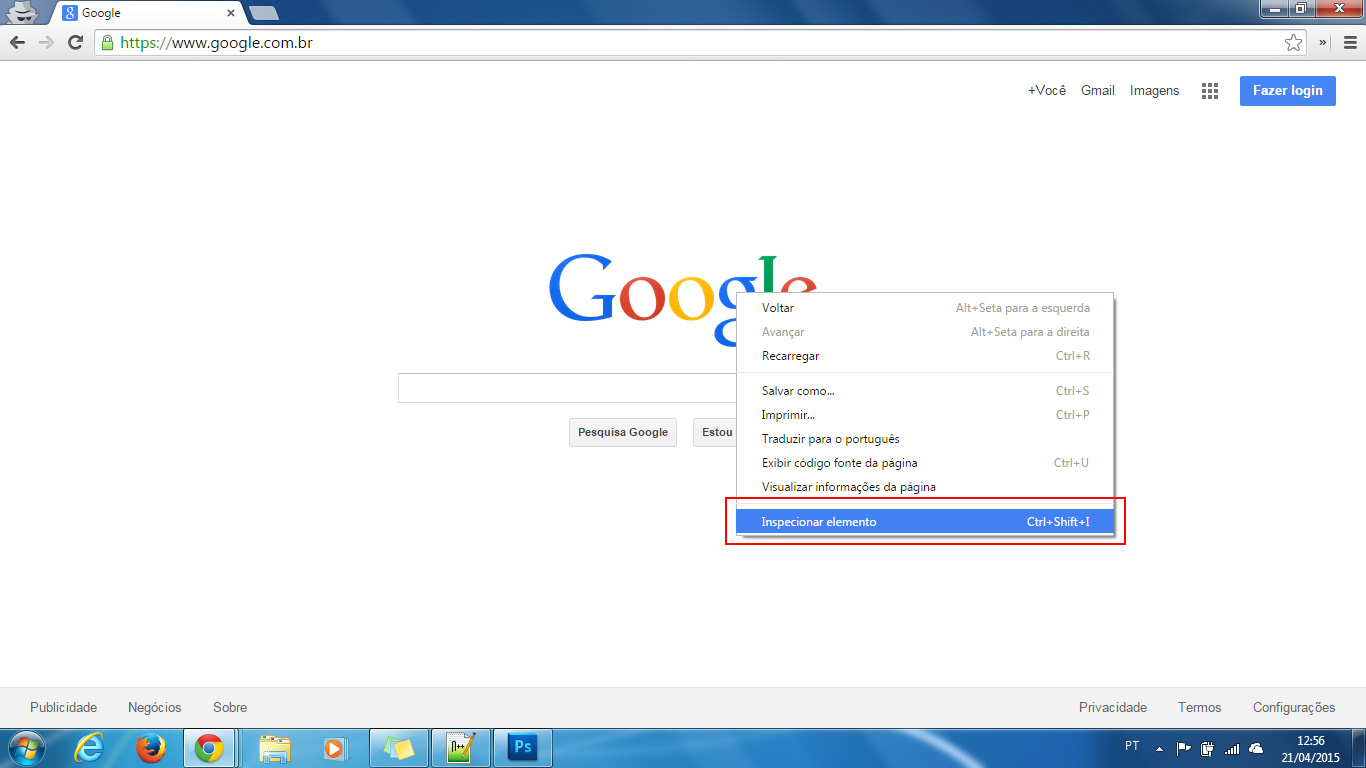Open the Configurações footer link

pyautogui.click(x=1293, y=708)
